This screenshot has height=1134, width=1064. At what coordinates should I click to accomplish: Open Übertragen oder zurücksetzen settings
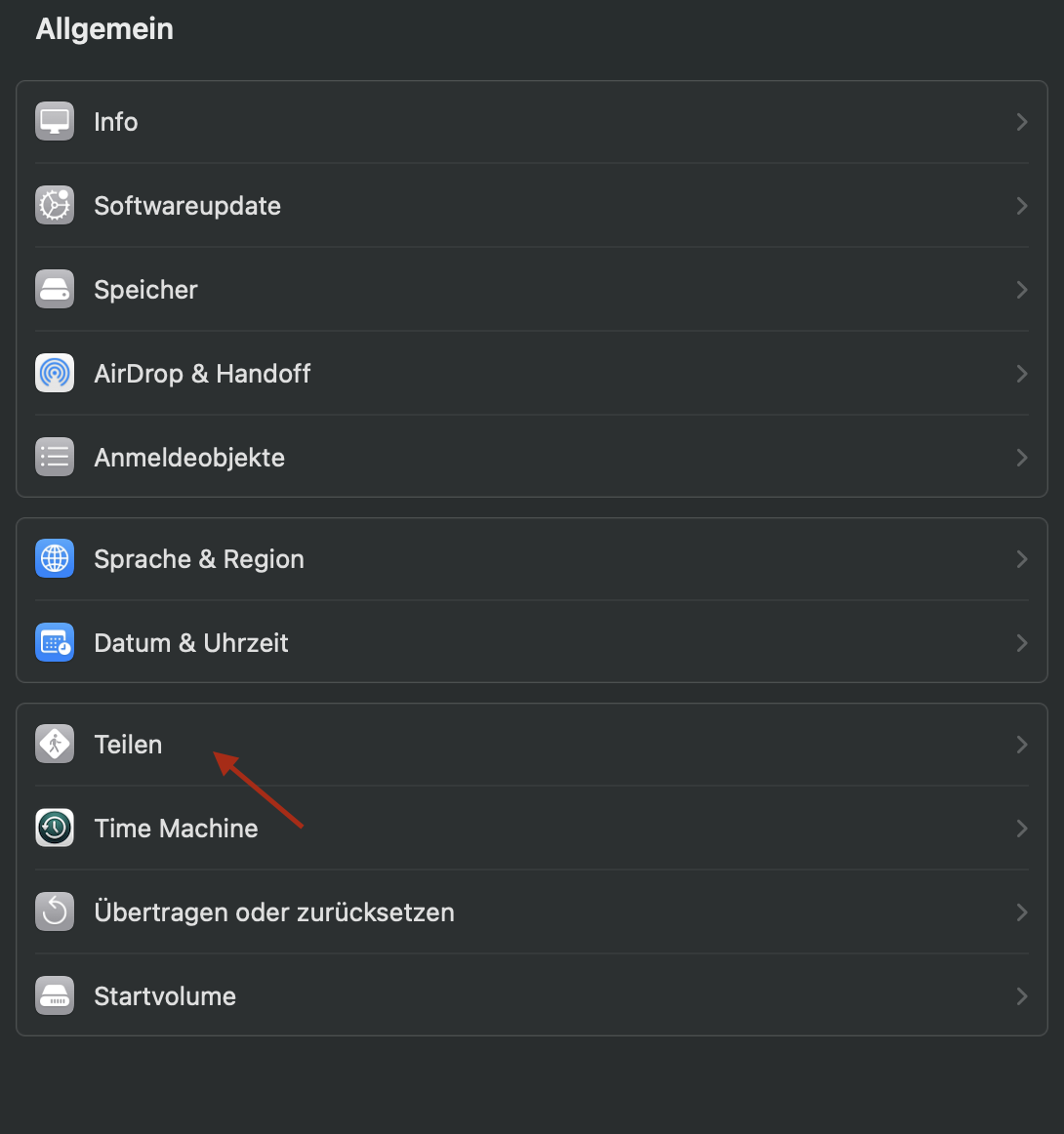(274, 912)
